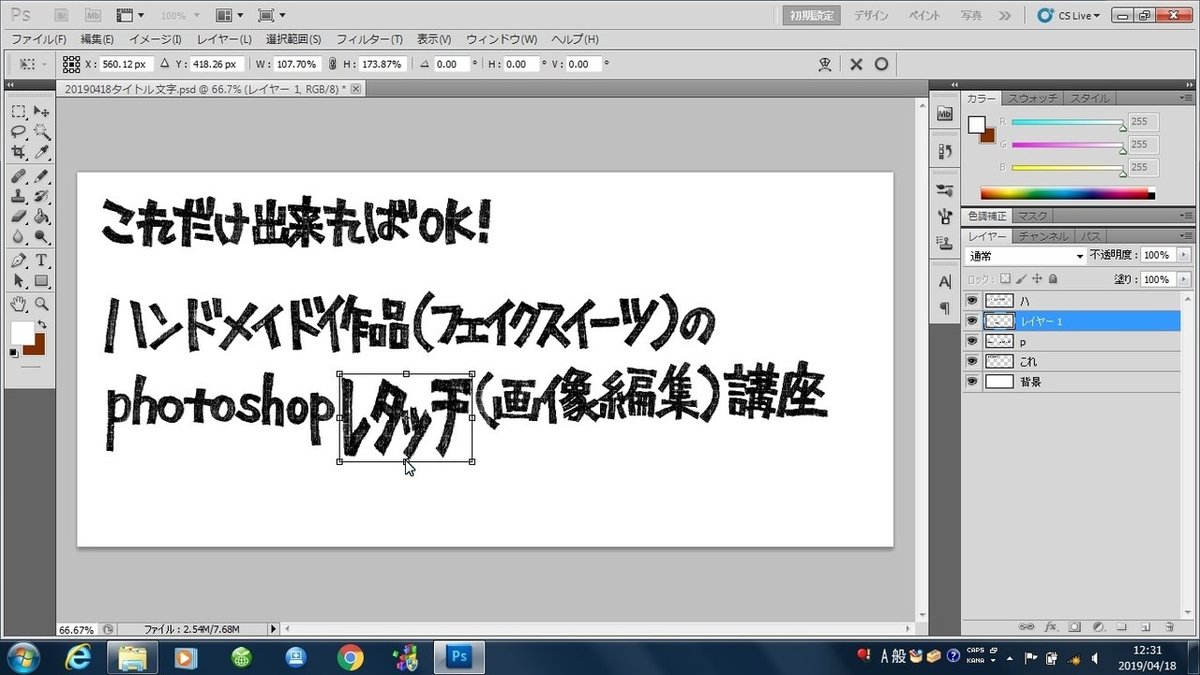Viewport: 1200px width, 675px height.
Task: Toggle relative positioning triangle for reference point
Action: 166,64
